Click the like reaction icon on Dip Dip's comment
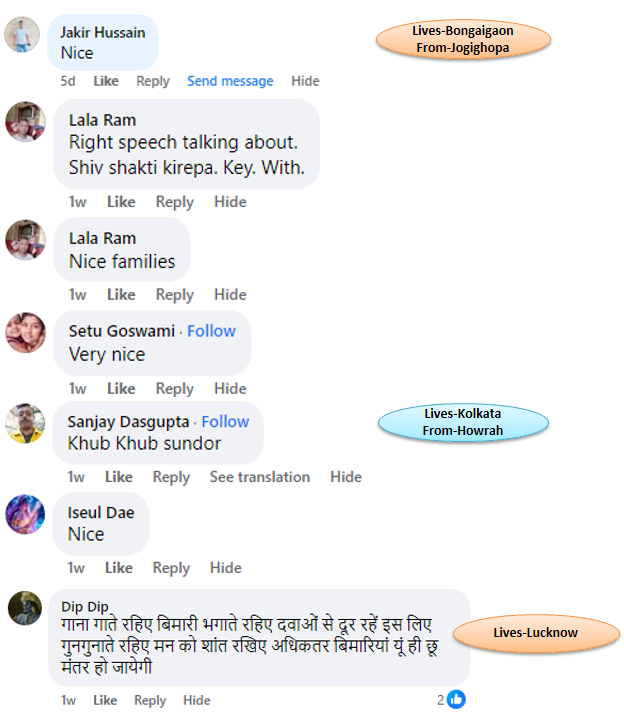624x720 pixels. click(x=456, y=699)
